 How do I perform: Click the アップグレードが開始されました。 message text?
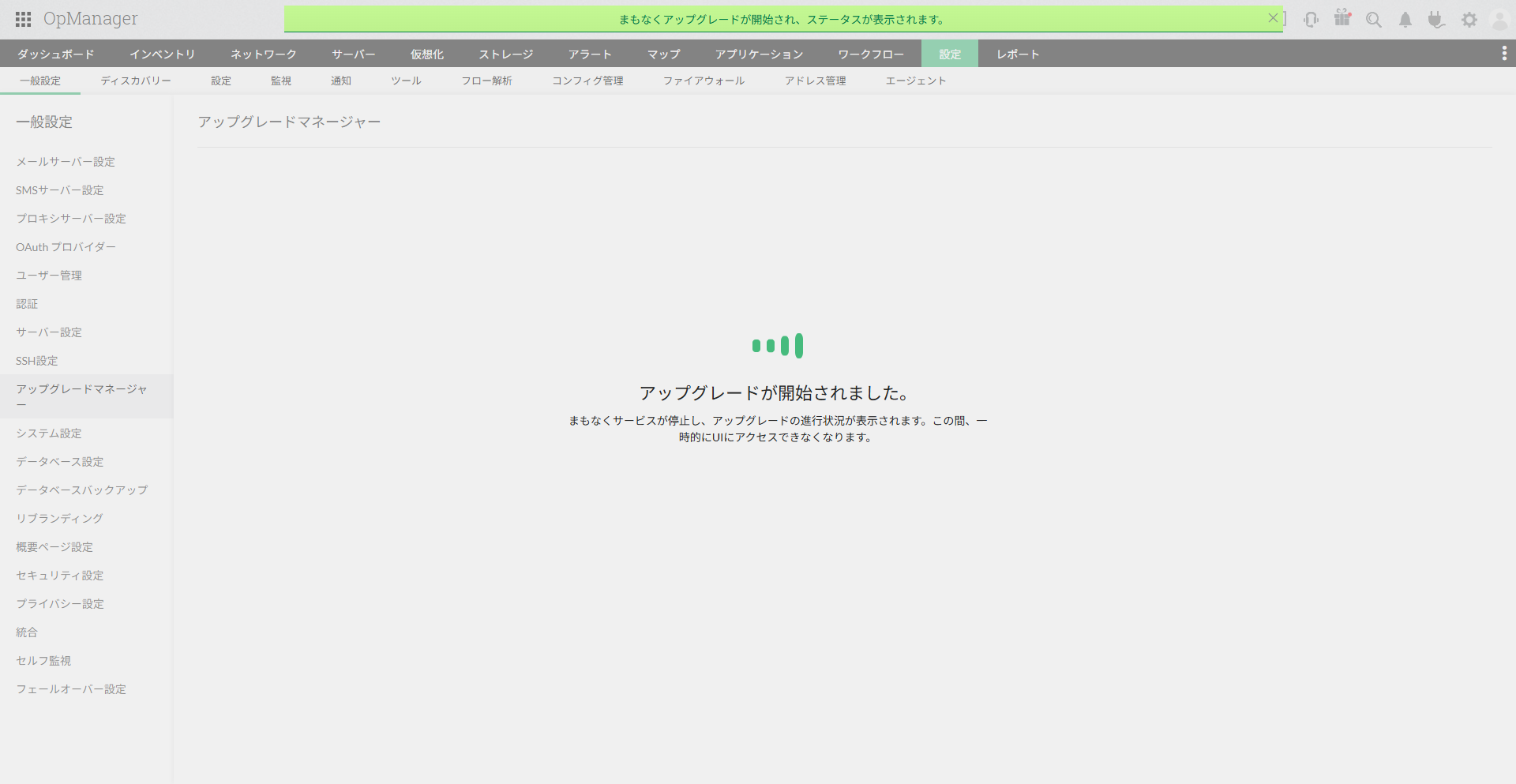(776, 393)
